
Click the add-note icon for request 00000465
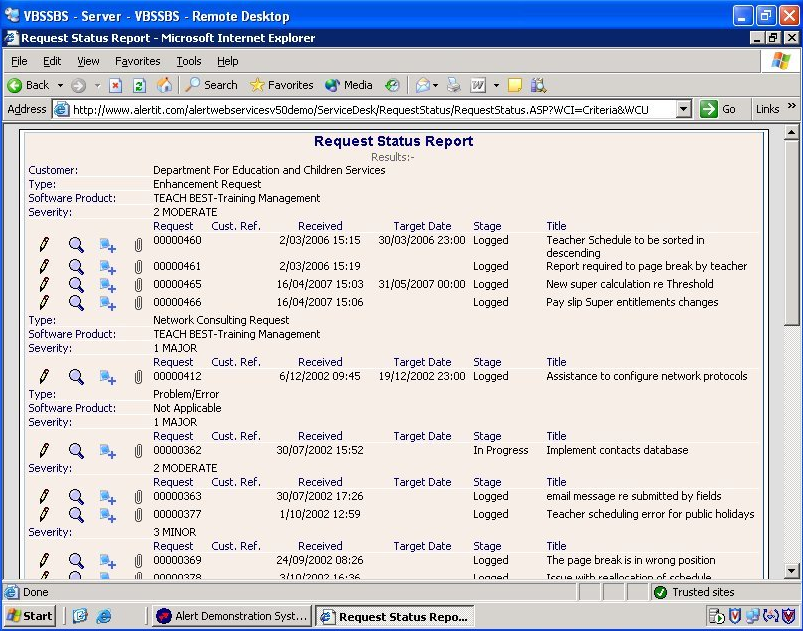pyautogui.click(x=108, y=285)
